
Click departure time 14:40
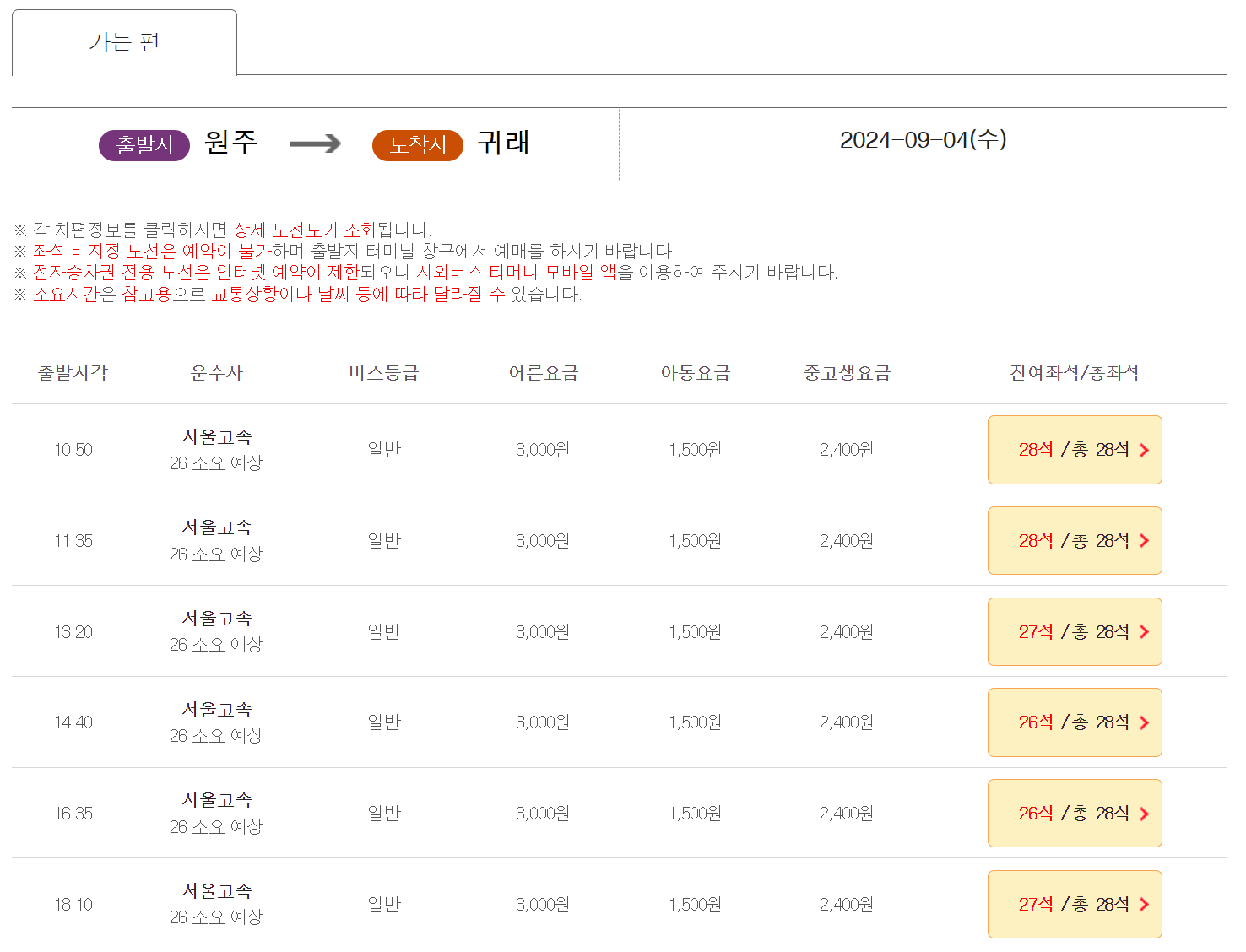click(73, 722)
